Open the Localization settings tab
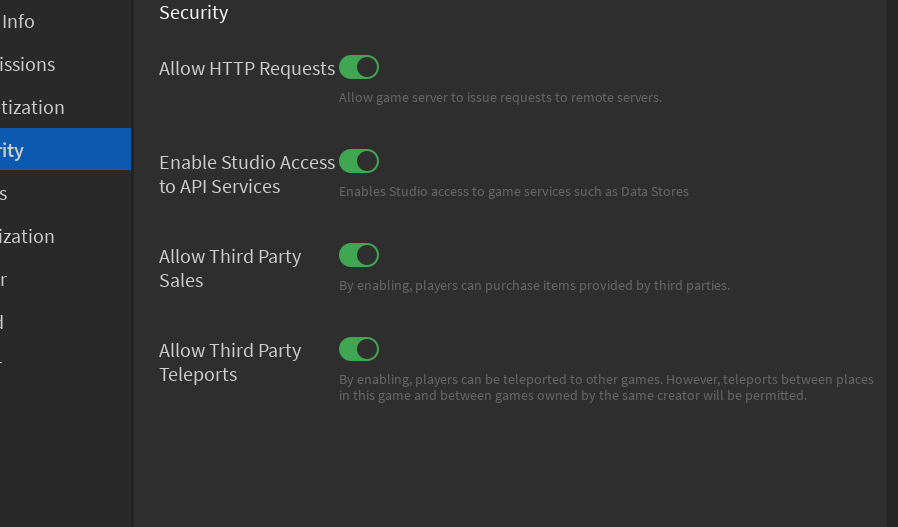This screenshot has width=898, height=527. (28, 236)
